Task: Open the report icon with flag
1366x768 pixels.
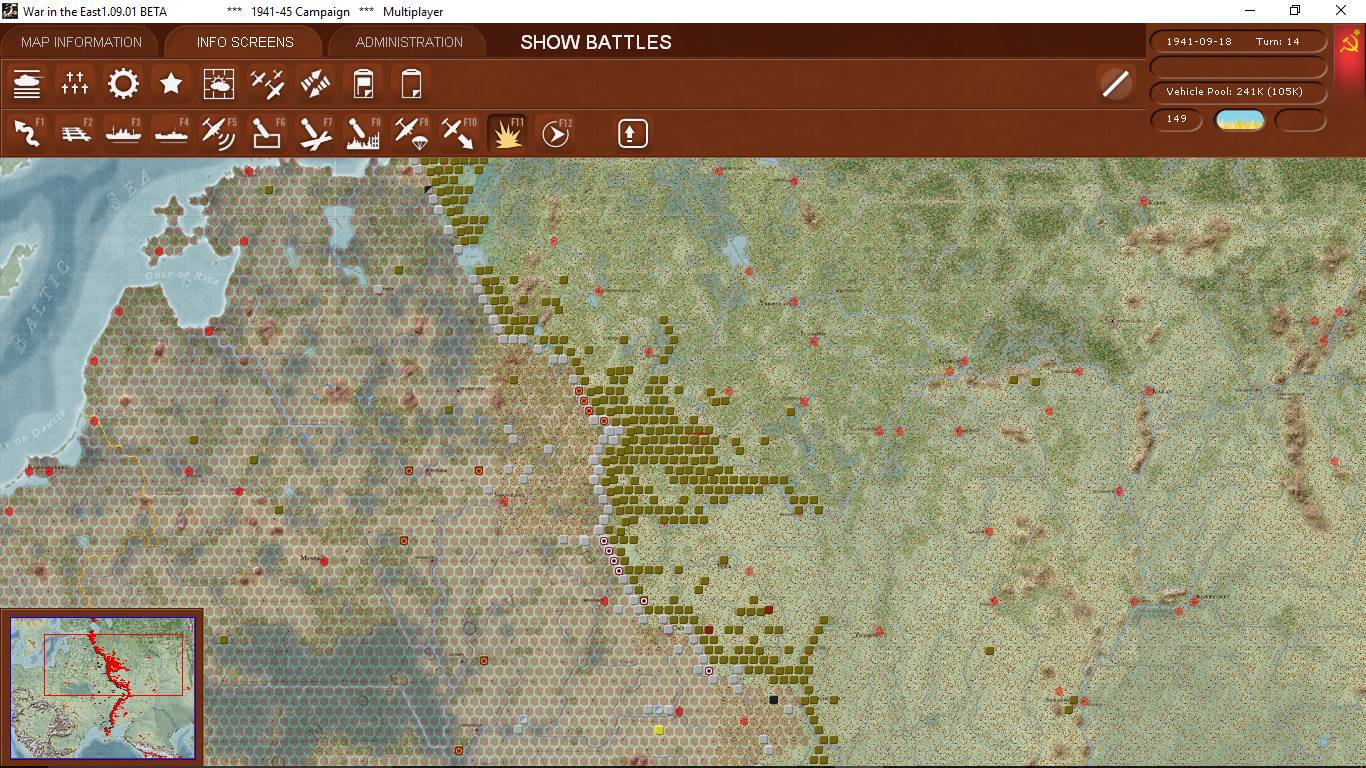Action: (363, 83)
